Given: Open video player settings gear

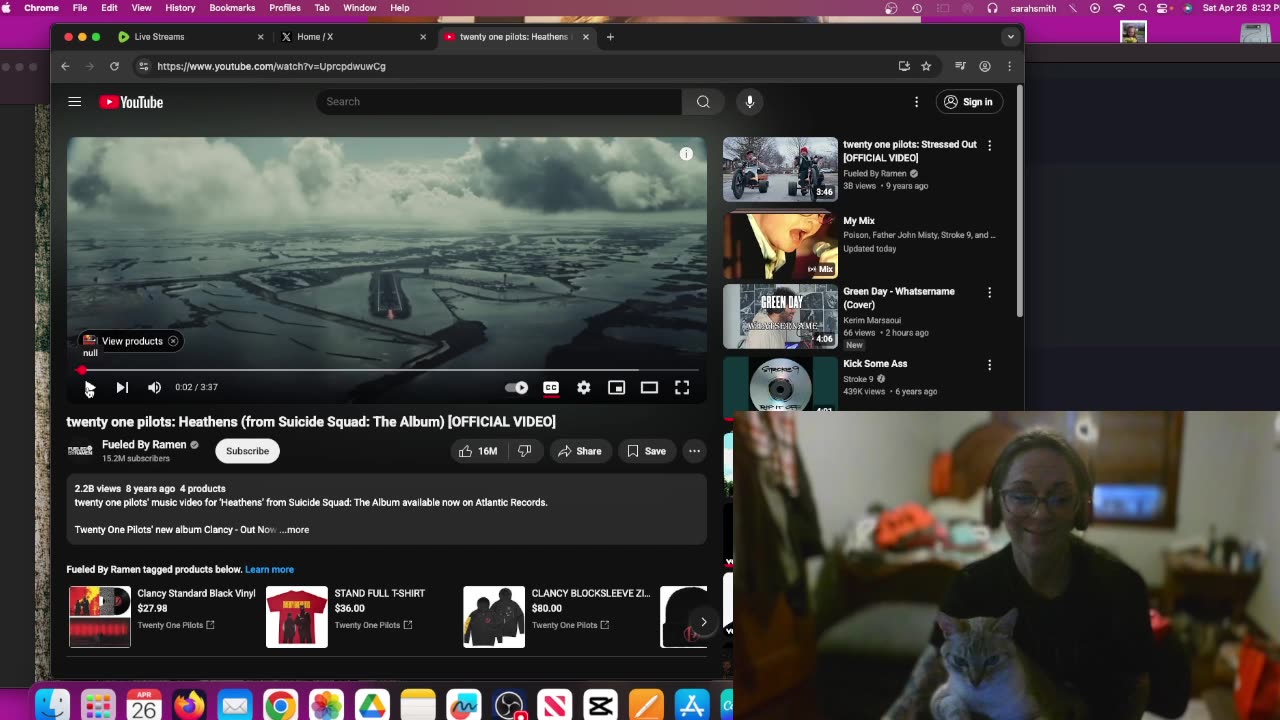Looking at the screenshot, I should point(584,387).
